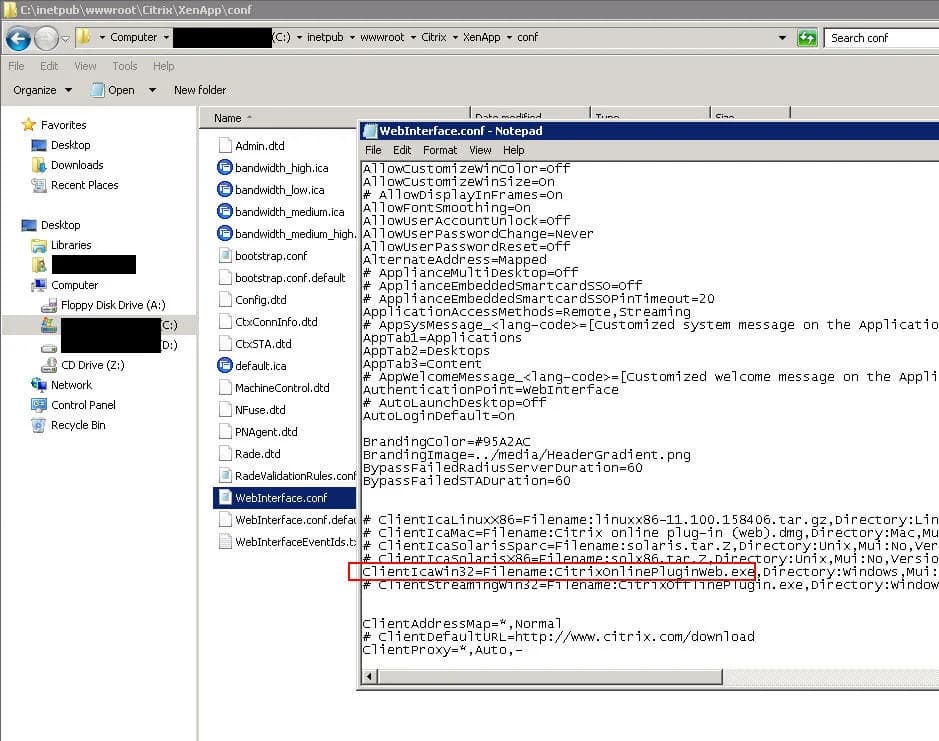Screen dimensions: 939x741
Task: Select the bandwidth_low.ica file icon
Action: [x=225, y=189]
